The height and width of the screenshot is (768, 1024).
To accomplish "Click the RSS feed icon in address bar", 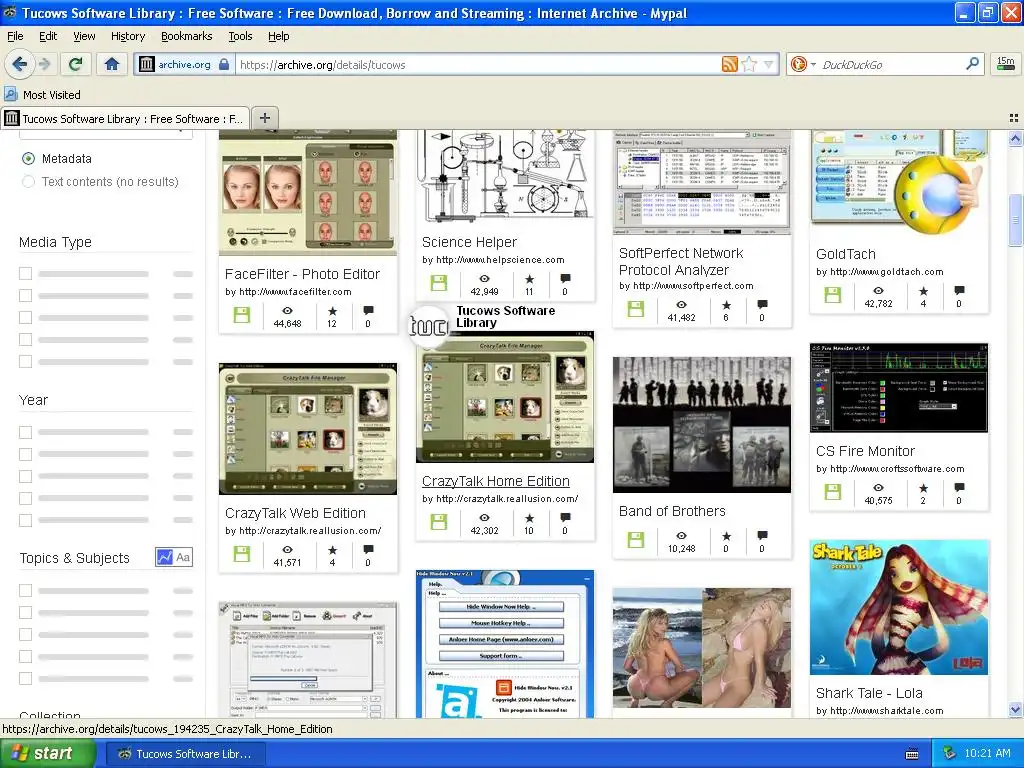I will coord(729,64).
